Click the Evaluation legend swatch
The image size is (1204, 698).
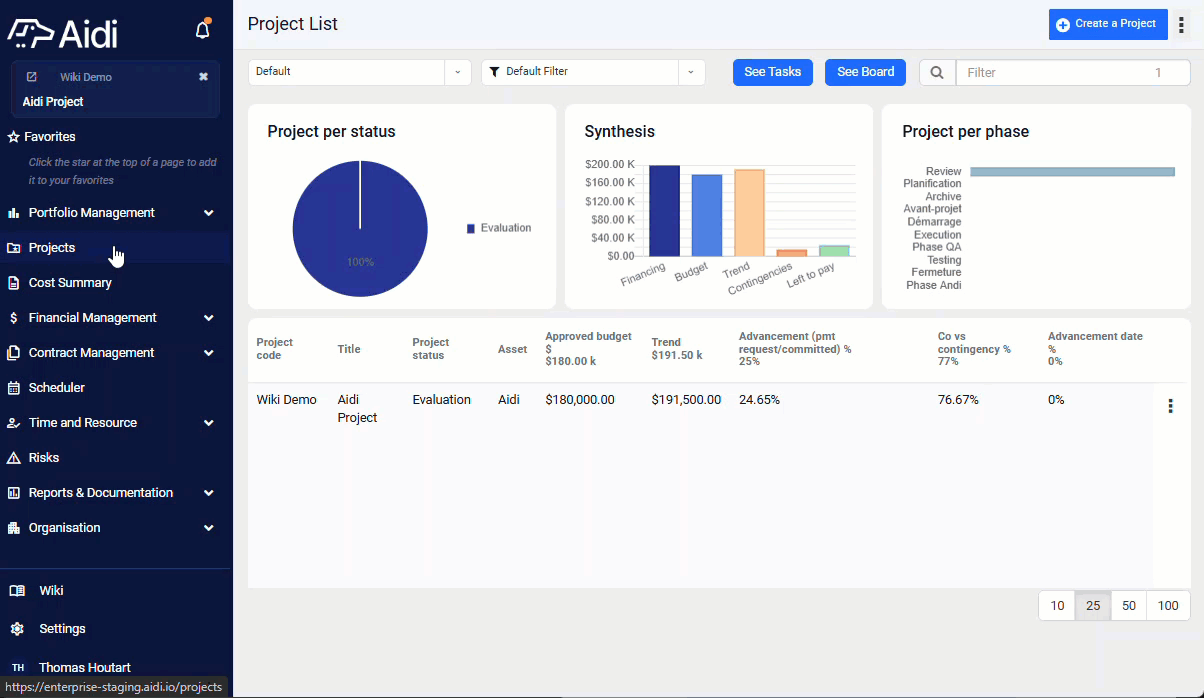pyautogui.click(x=471, y=229)
